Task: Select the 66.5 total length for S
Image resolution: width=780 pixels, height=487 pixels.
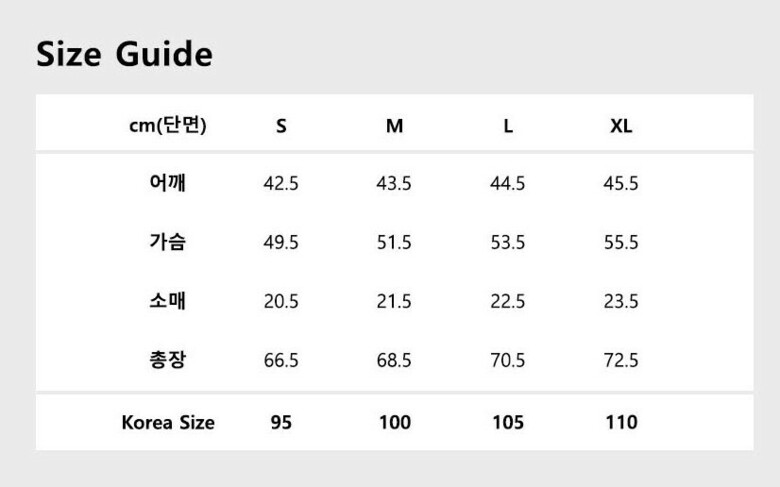Action: click(x=281, y=361)
